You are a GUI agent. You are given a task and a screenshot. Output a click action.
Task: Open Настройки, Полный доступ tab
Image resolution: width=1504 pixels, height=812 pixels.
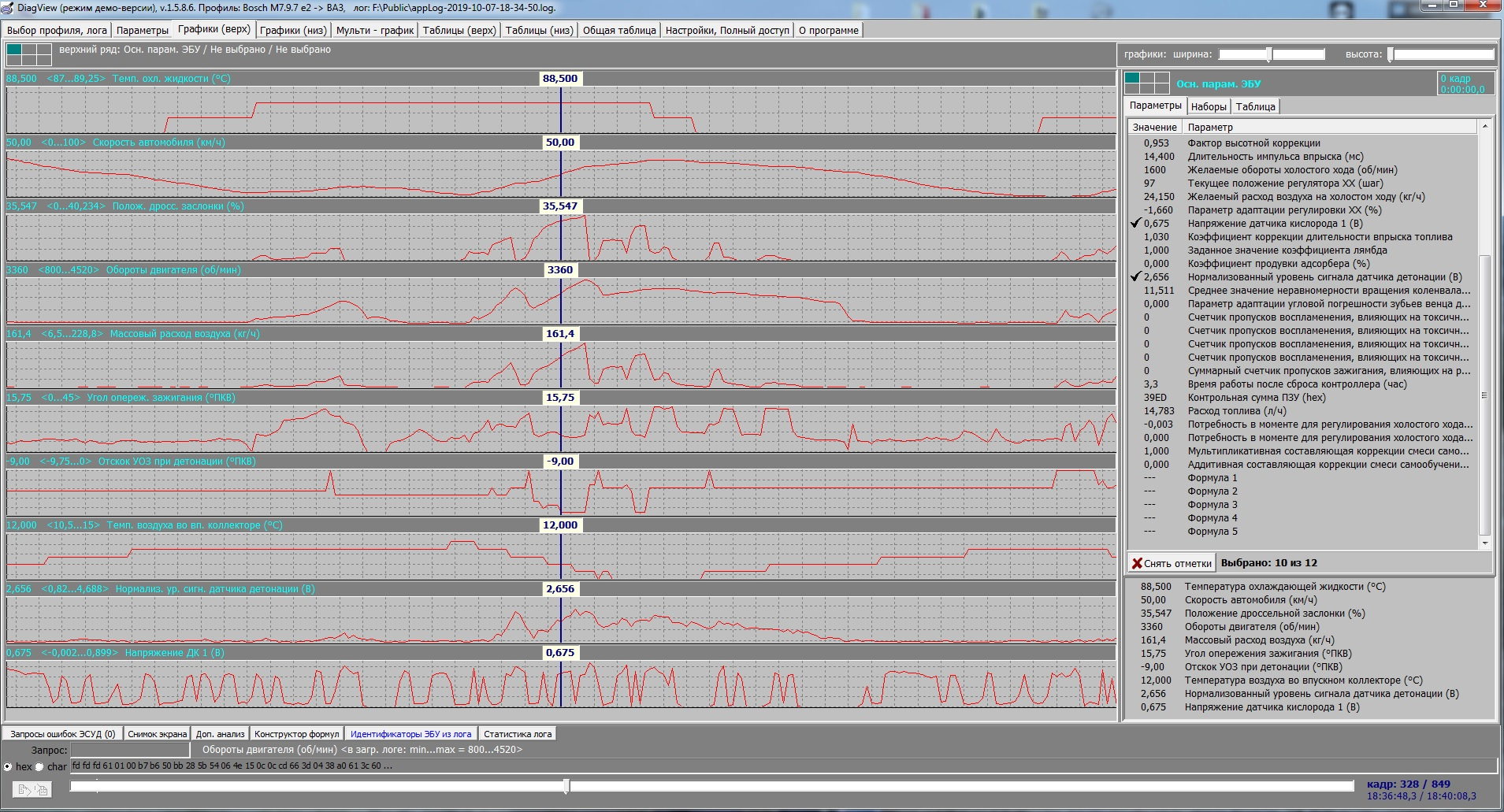(727, 30)
